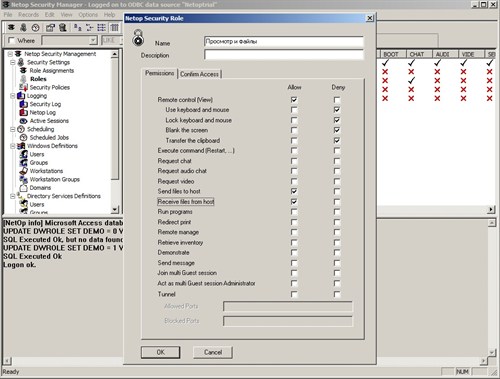This screenshot has width=500, height=379.
Task: Open the Help menu
Action: [x=109, y=15]
